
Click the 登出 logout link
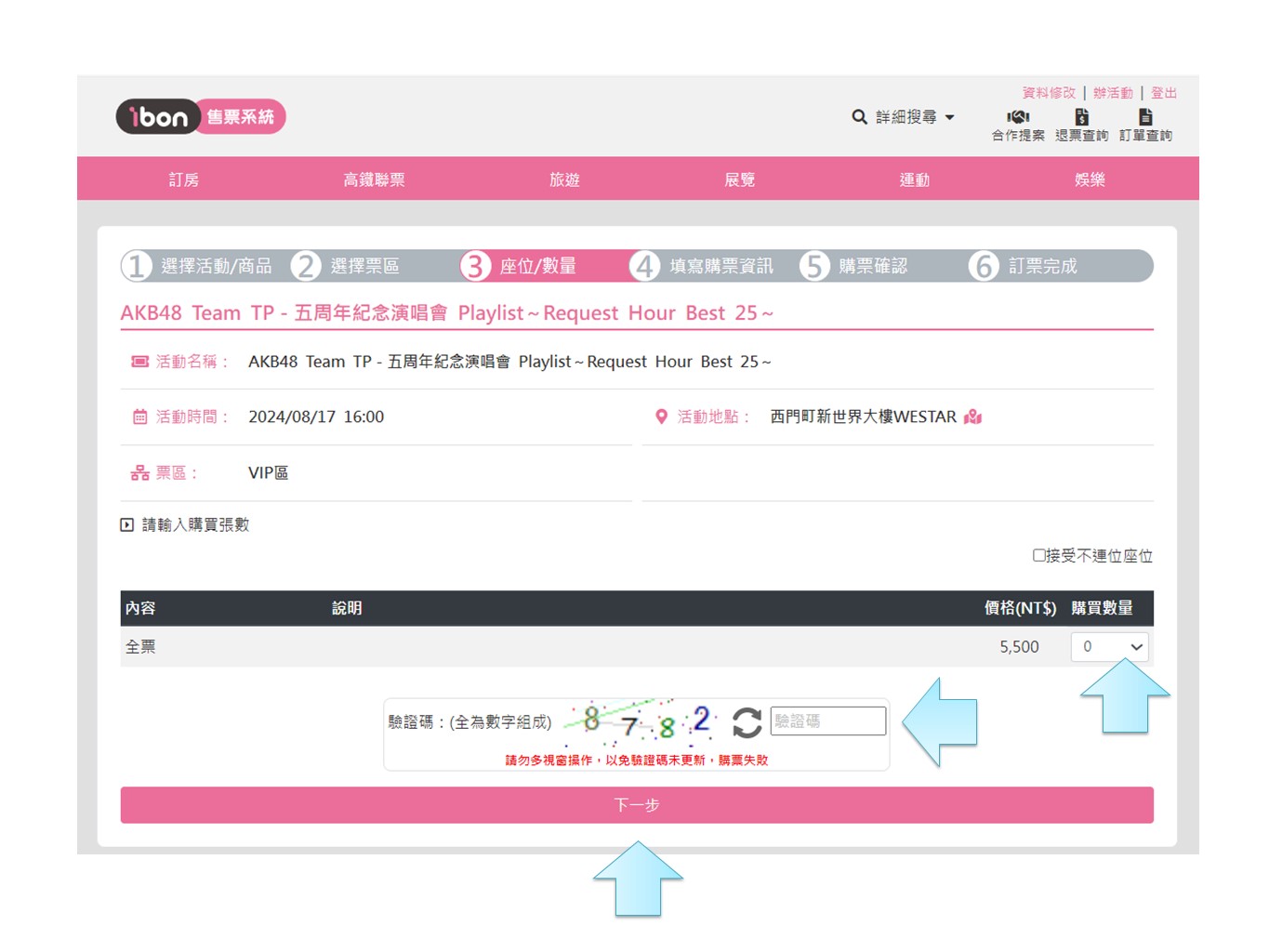point(1163,93)
